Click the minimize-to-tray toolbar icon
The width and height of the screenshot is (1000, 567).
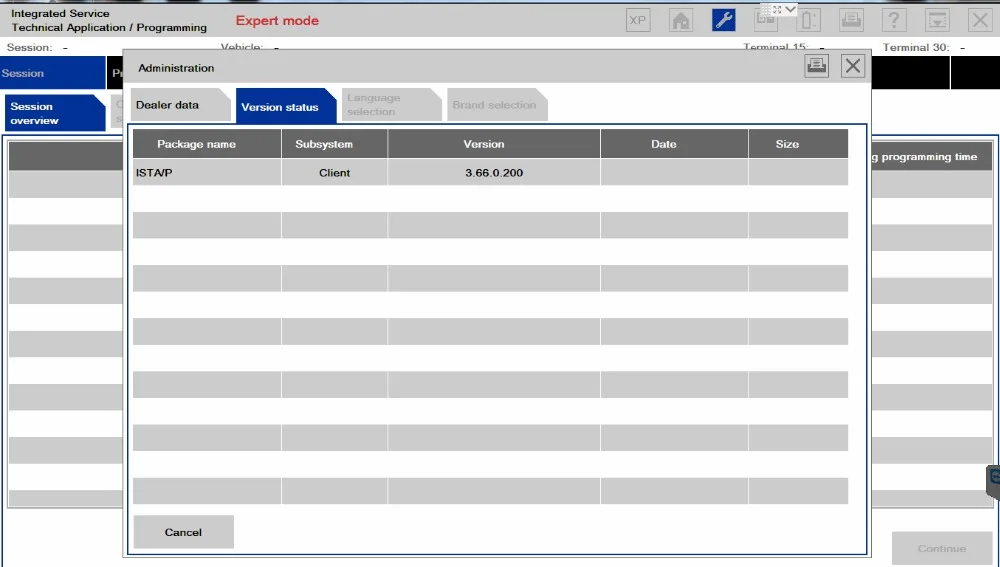937,20
